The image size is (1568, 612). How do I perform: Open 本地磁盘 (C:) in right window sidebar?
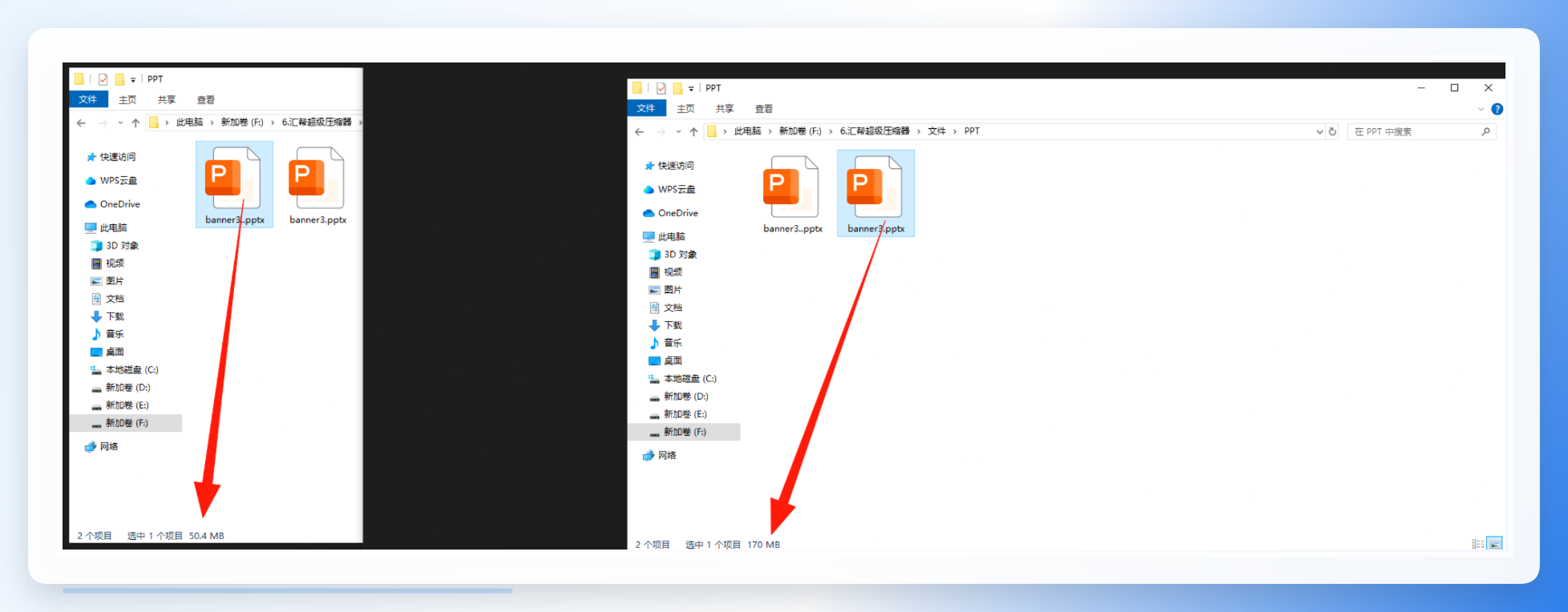[682, 379]
